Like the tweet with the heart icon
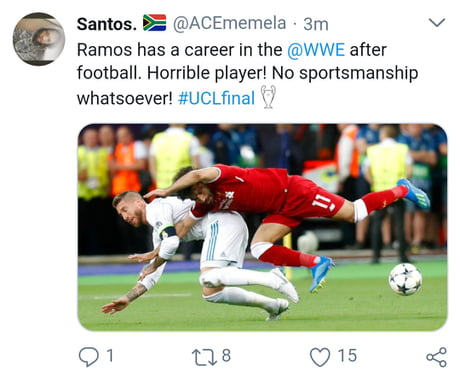The width and height of the screenshot is (460, 377). 320,357
